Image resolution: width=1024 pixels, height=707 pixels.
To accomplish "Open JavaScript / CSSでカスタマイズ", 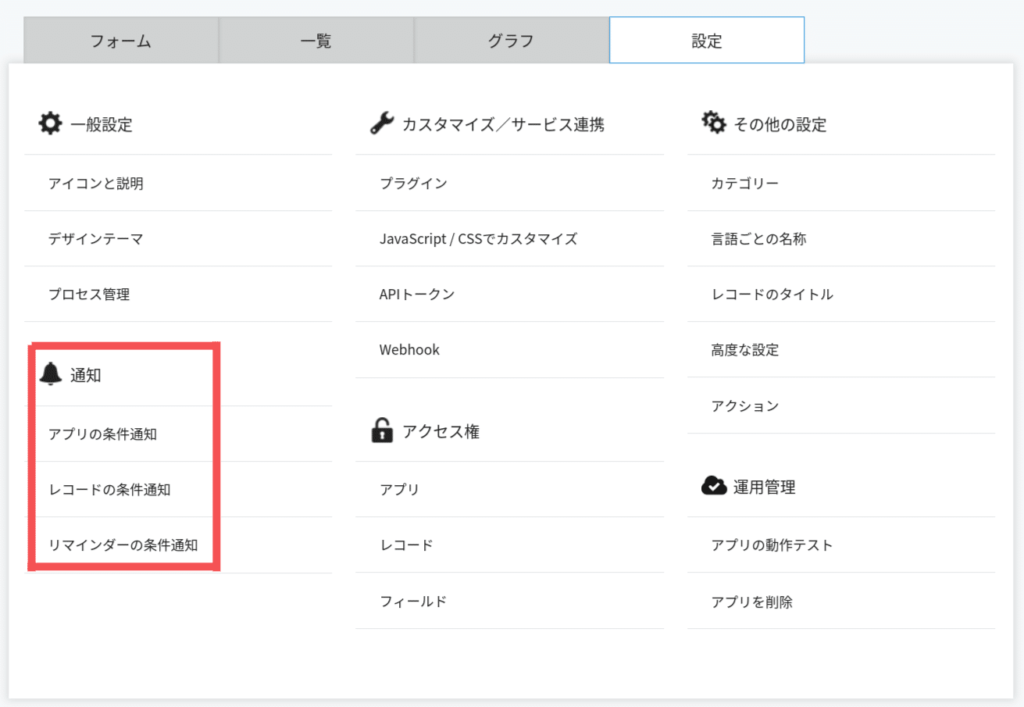I will pos(478,239).
